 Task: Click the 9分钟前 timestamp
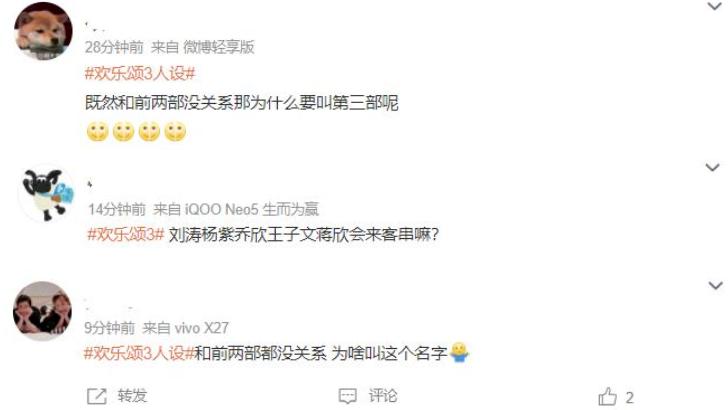[x=110, y=328]
